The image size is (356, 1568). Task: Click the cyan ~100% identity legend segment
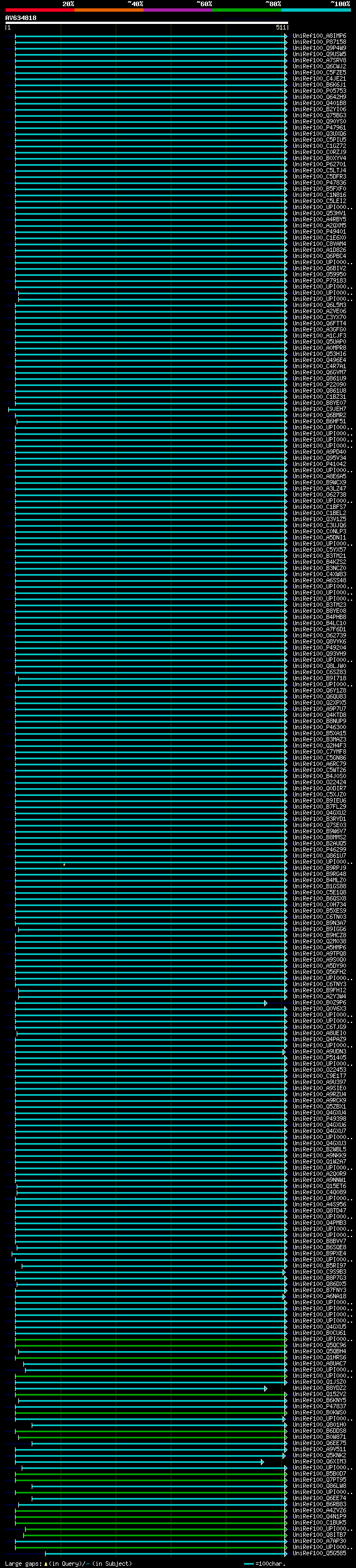[316, 10]
